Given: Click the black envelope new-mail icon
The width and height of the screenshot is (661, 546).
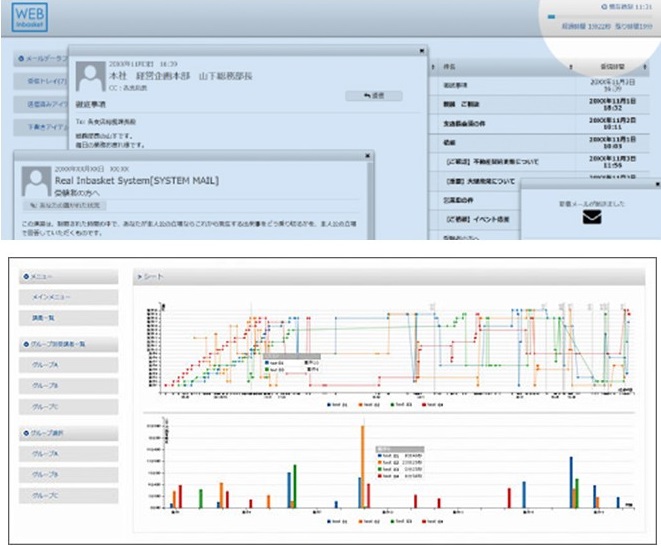Looking at the screenshot, I should pyautogui.click(x=592, y=217).
